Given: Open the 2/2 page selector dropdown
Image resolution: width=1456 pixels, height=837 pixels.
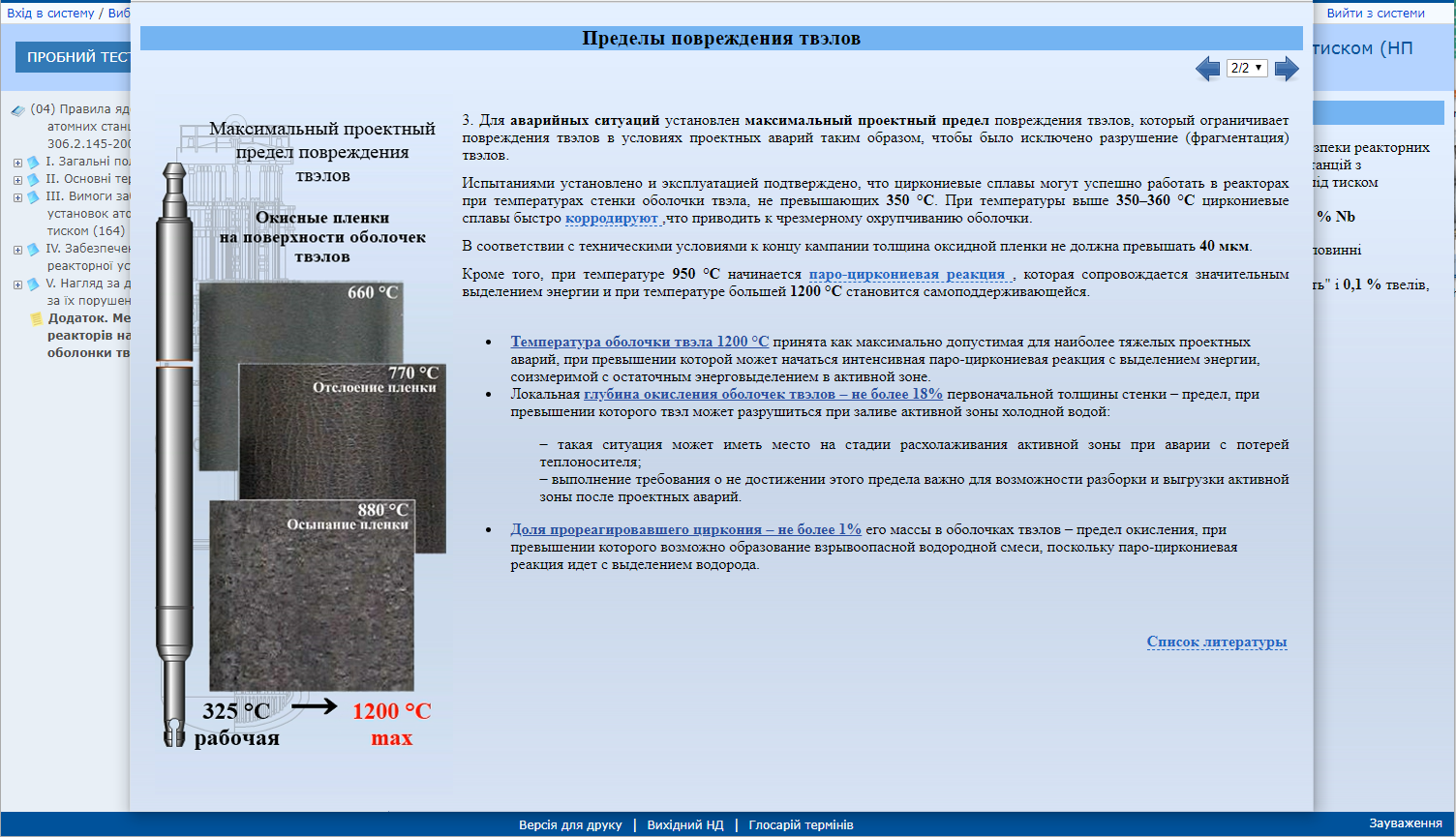Looking at the screenshot, I should (x=1247, y=68).
